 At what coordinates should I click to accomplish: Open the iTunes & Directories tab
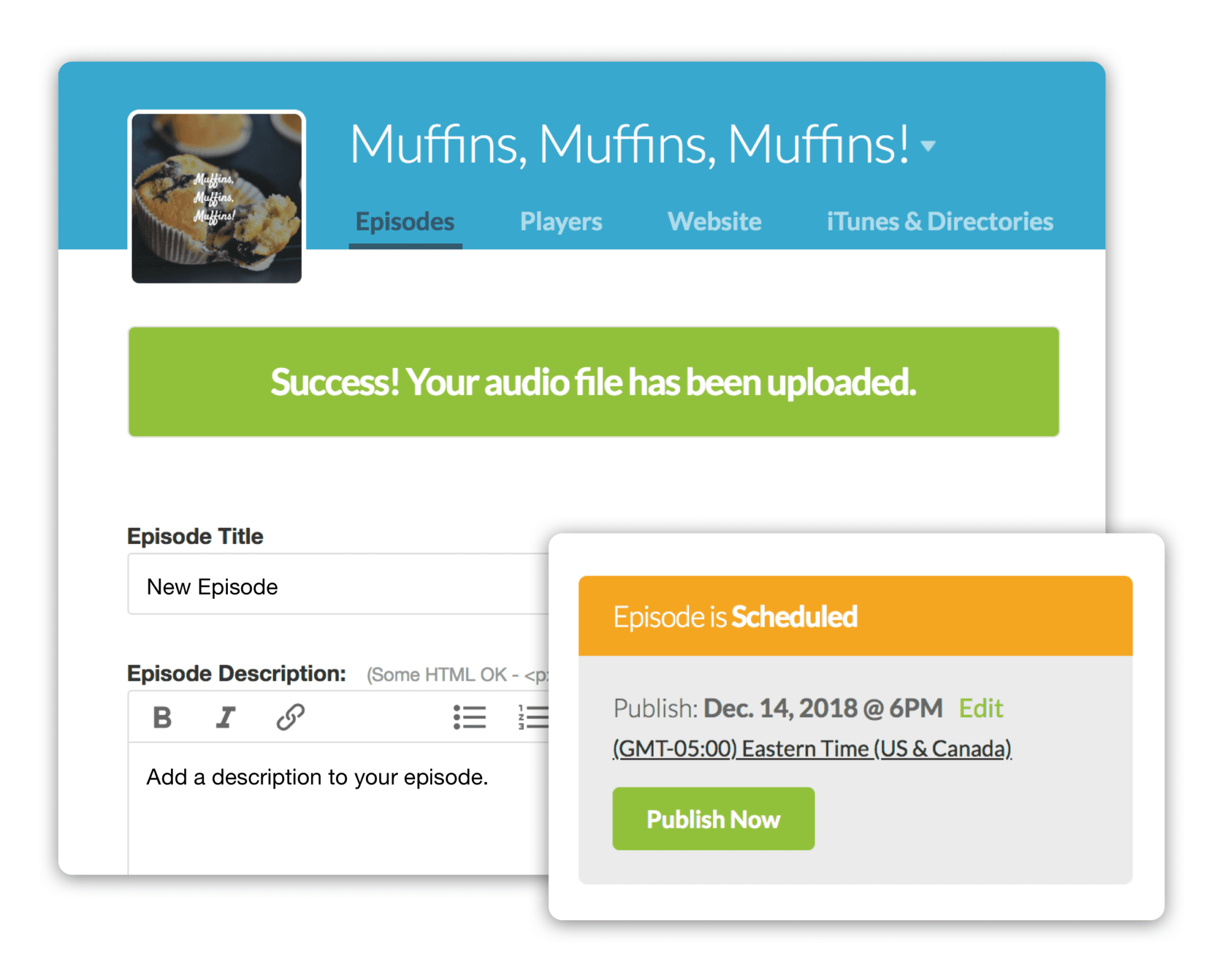coord(940,221)
